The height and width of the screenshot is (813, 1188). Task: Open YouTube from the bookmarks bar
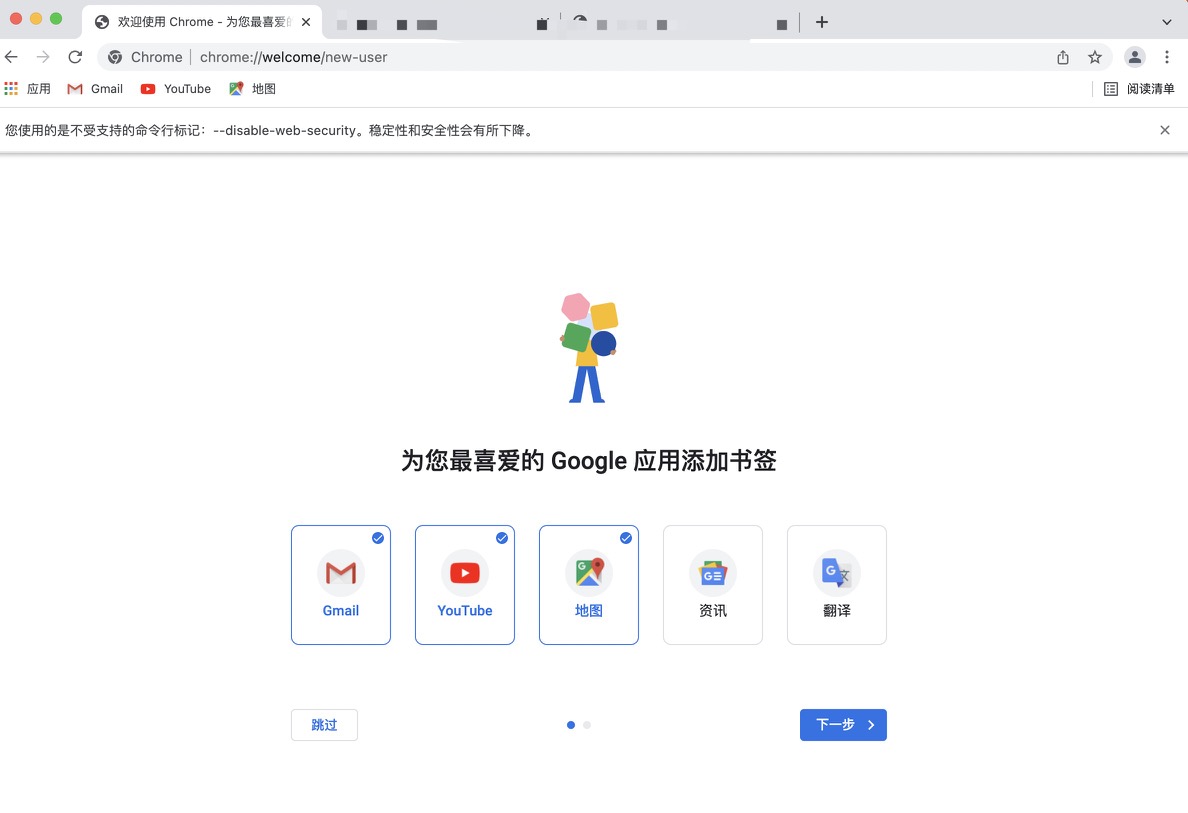(x=175, y=88)
